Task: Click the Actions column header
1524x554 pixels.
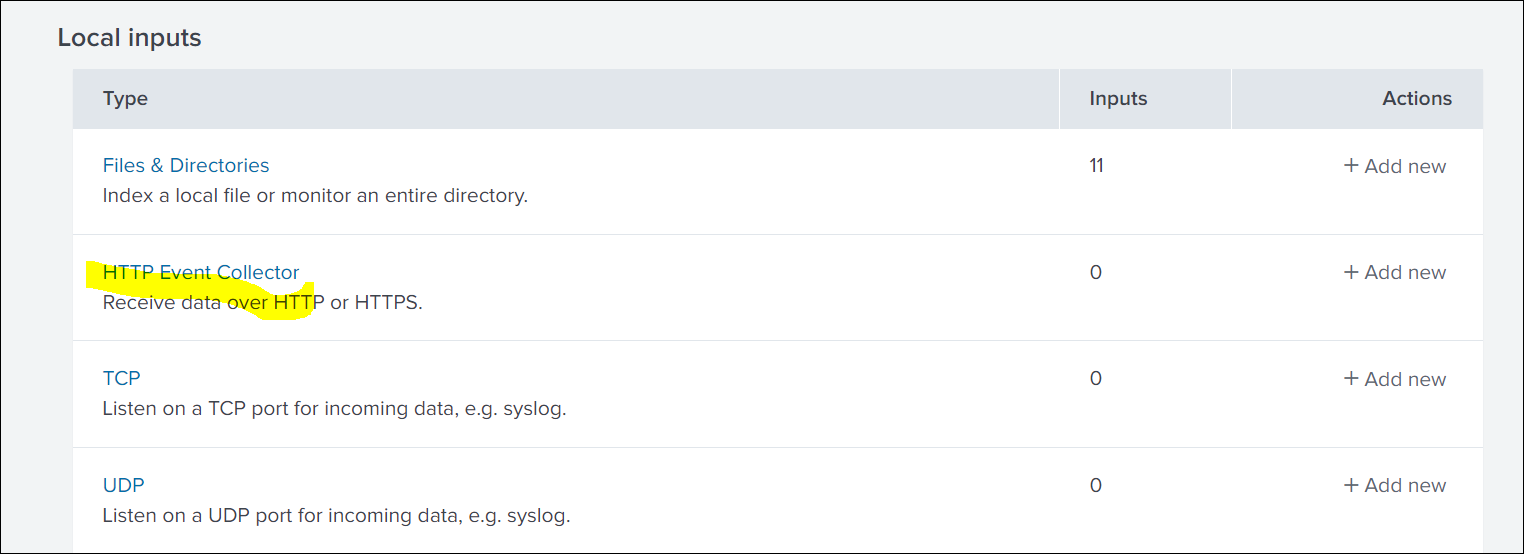Action: point(1417,99)
